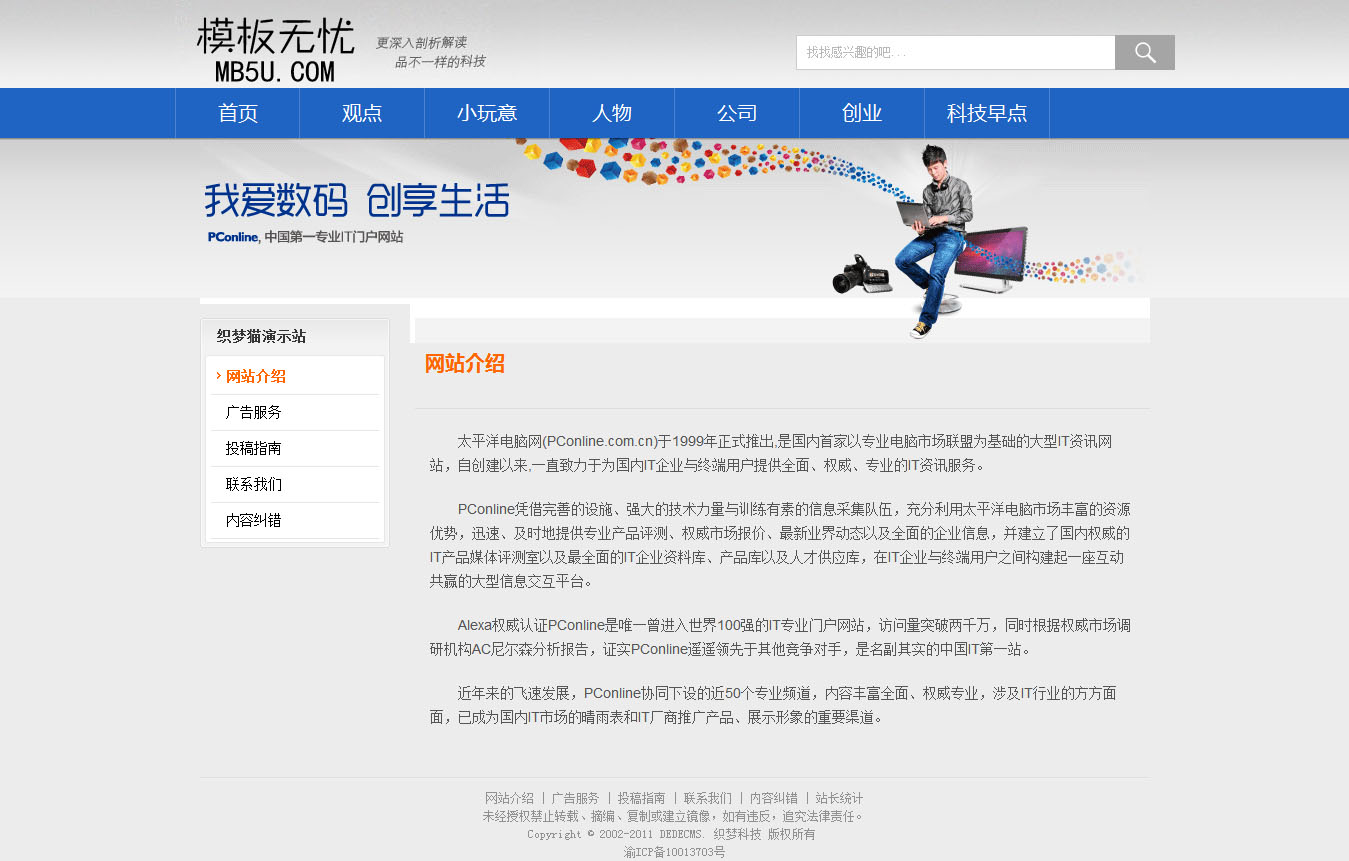Go to the 观点 navigation tab
Screen dimensions: 1349x861
[362, 113]
